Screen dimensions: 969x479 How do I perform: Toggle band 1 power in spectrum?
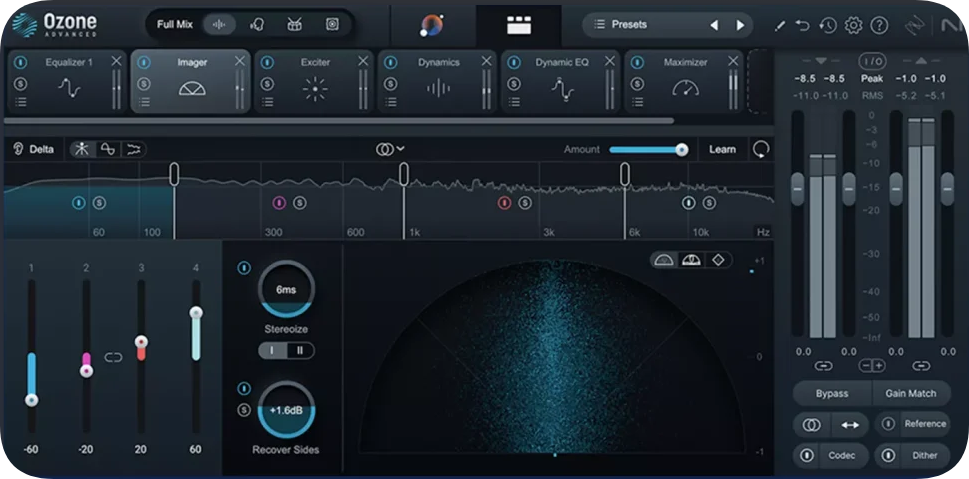coord(78,203)
